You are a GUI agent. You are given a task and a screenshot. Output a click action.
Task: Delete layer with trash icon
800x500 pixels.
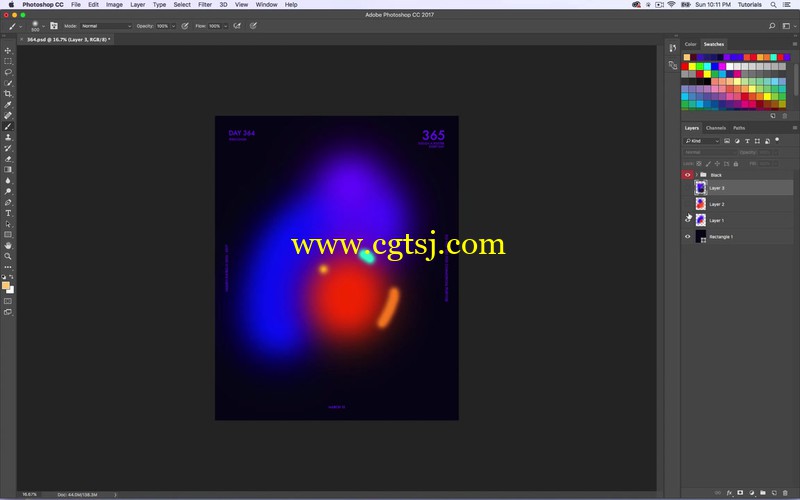point(785,493)
